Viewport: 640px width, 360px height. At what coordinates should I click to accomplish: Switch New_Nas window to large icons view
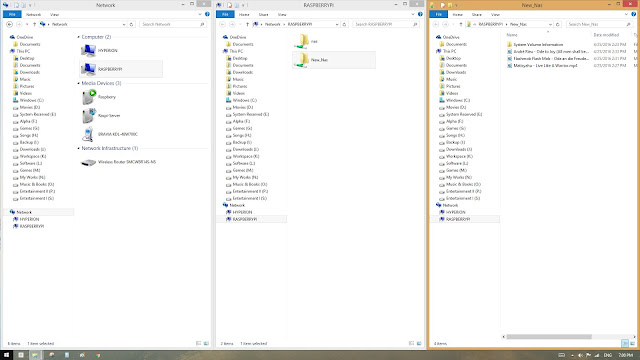click(632, 343)
